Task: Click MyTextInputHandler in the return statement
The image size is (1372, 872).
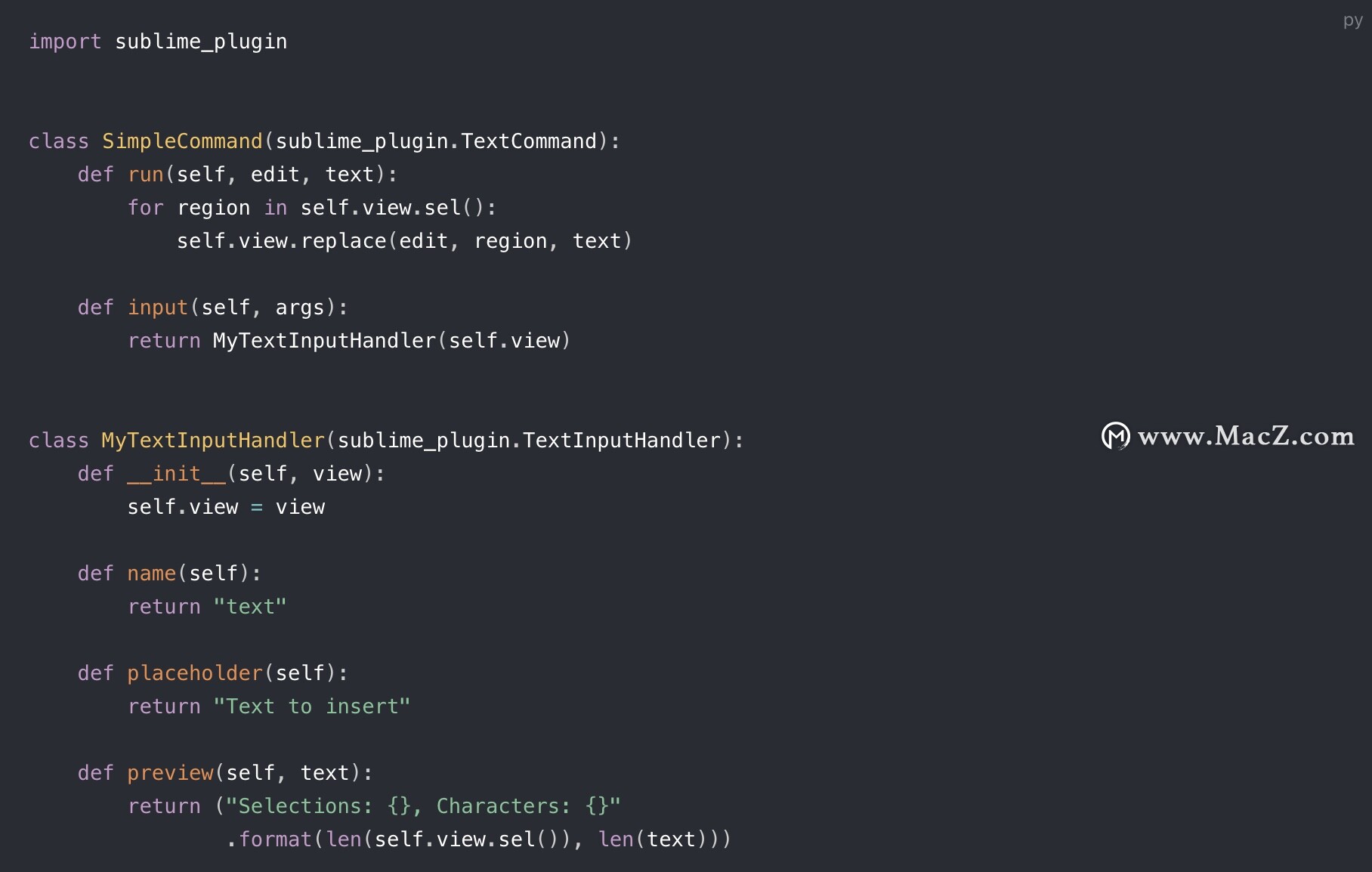Action: [325, 341]
